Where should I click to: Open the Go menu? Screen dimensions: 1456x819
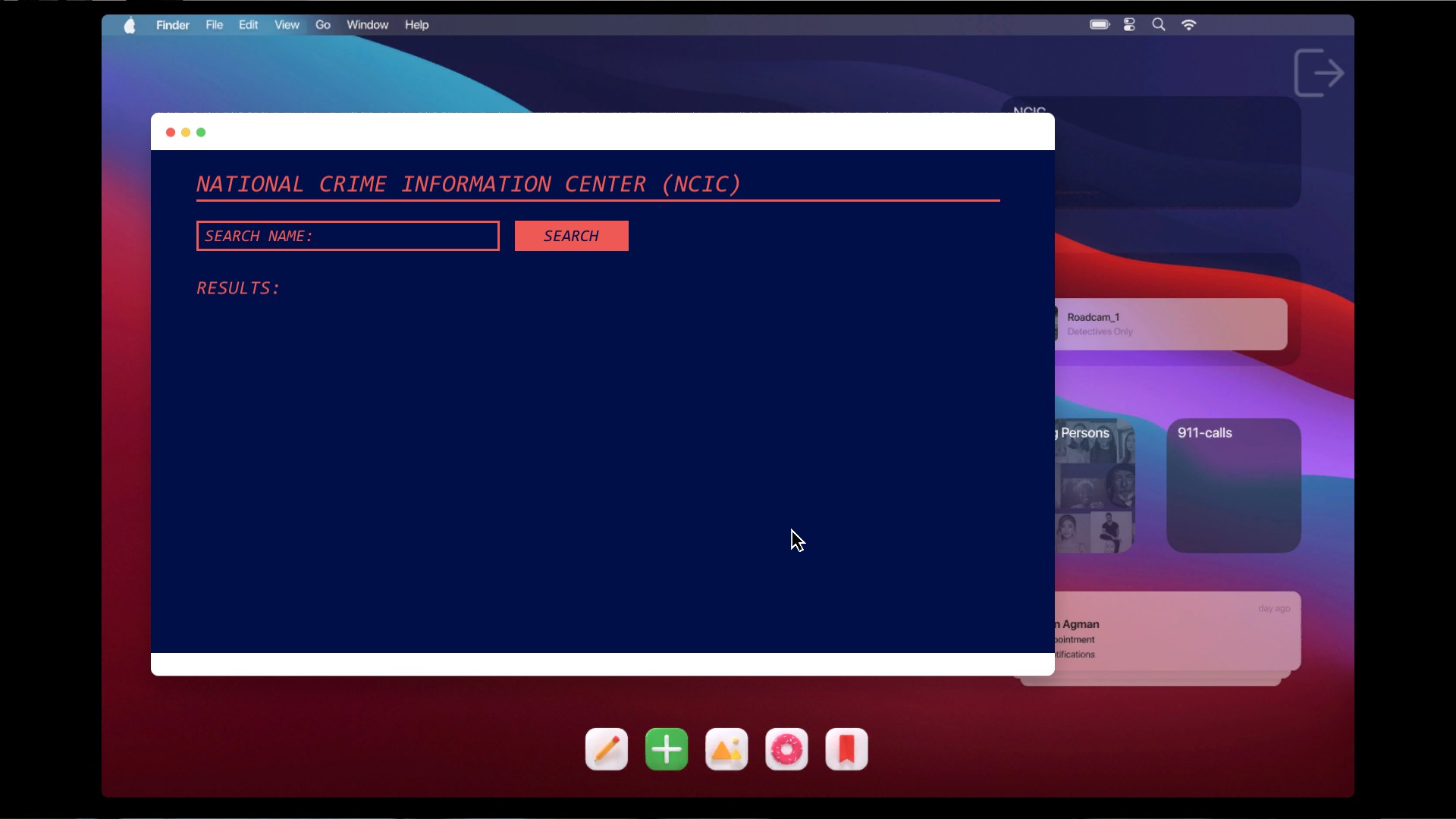tap(322, 25)
